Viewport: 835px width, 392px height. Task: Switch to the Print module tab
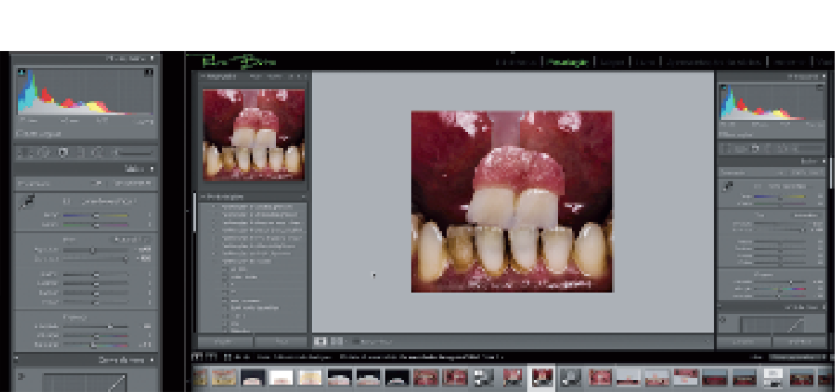click(789, 62)
